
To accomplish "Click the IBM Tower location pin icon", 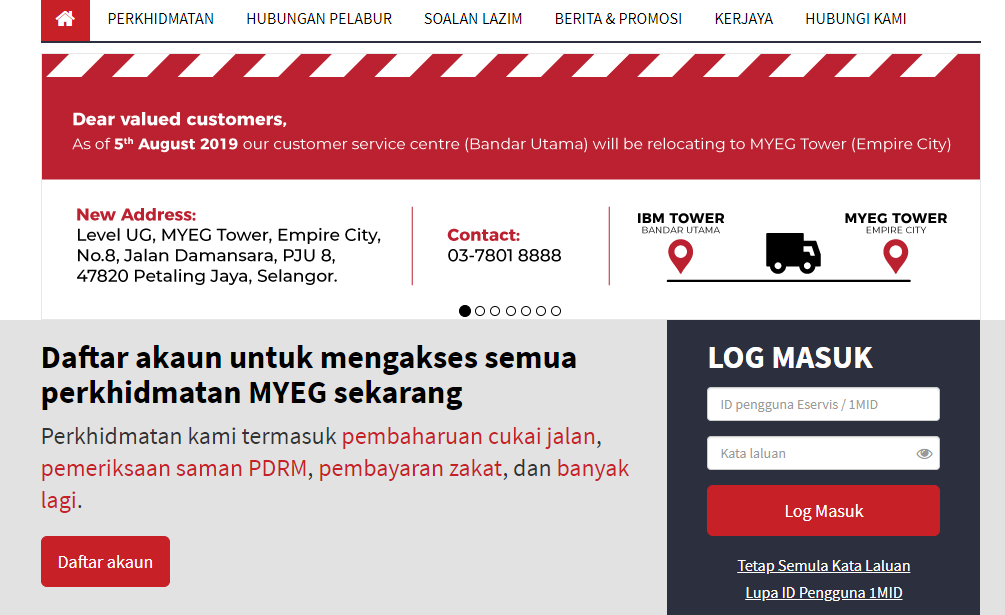I will click(x=680, y=257).
